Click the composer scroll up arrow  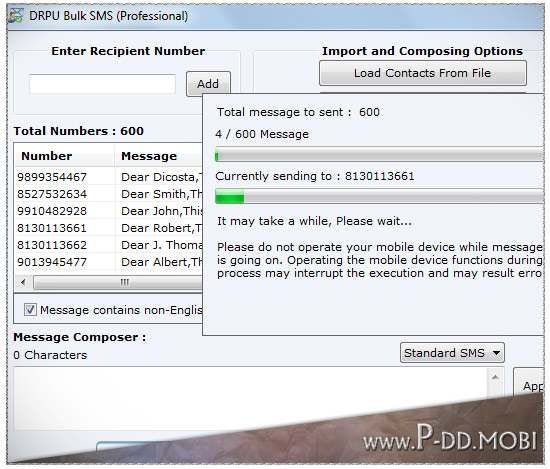(495, 377)
